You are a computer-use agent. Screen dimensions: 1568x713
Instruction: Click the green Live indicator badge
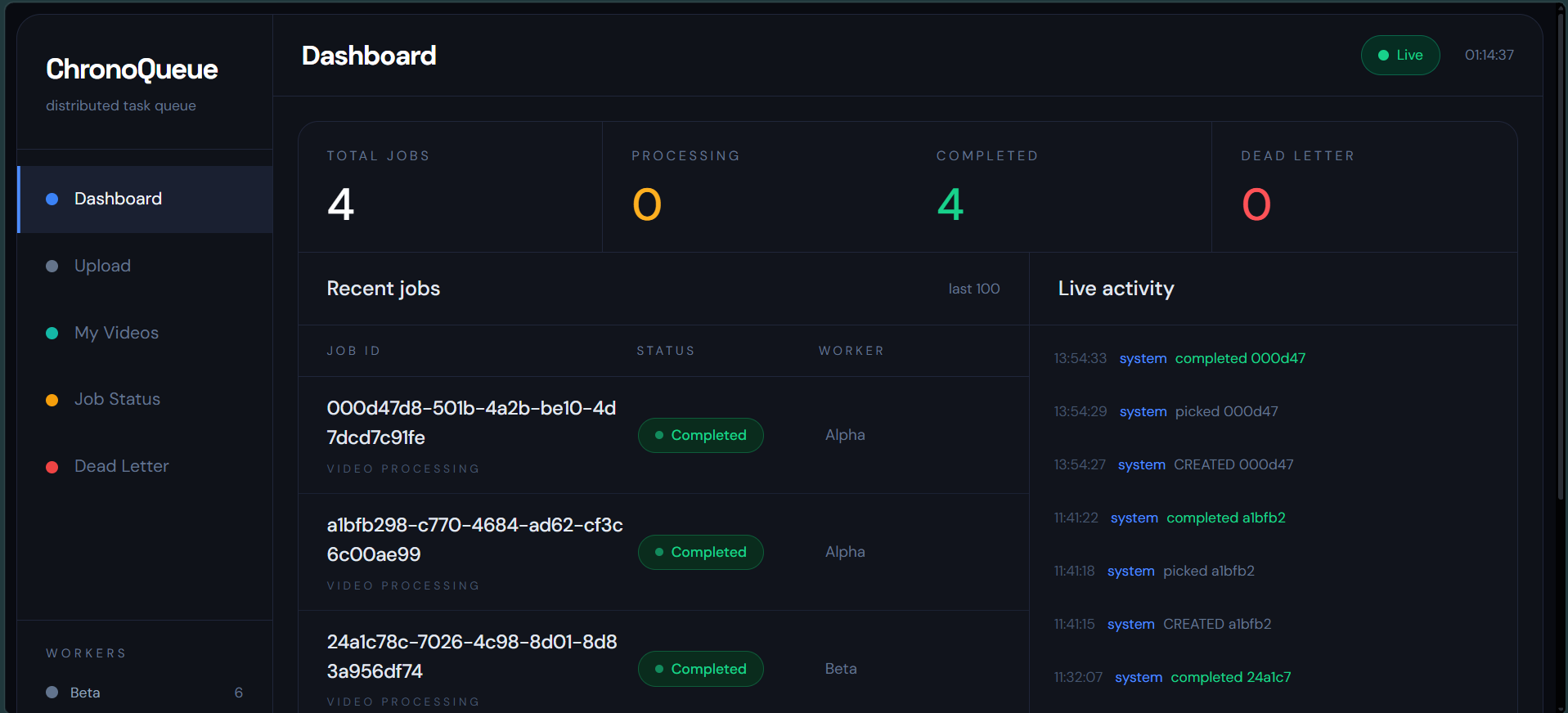(x=1400, y=56)
